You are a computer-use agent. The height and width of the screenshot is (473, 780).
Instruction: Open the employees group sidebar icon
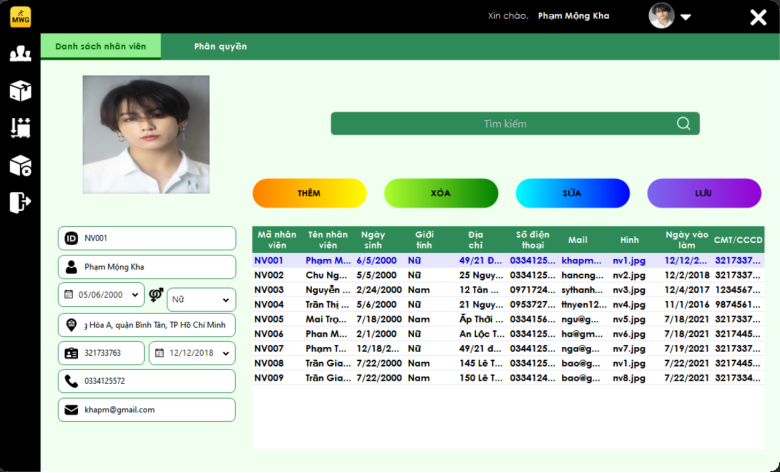(20, 54)
